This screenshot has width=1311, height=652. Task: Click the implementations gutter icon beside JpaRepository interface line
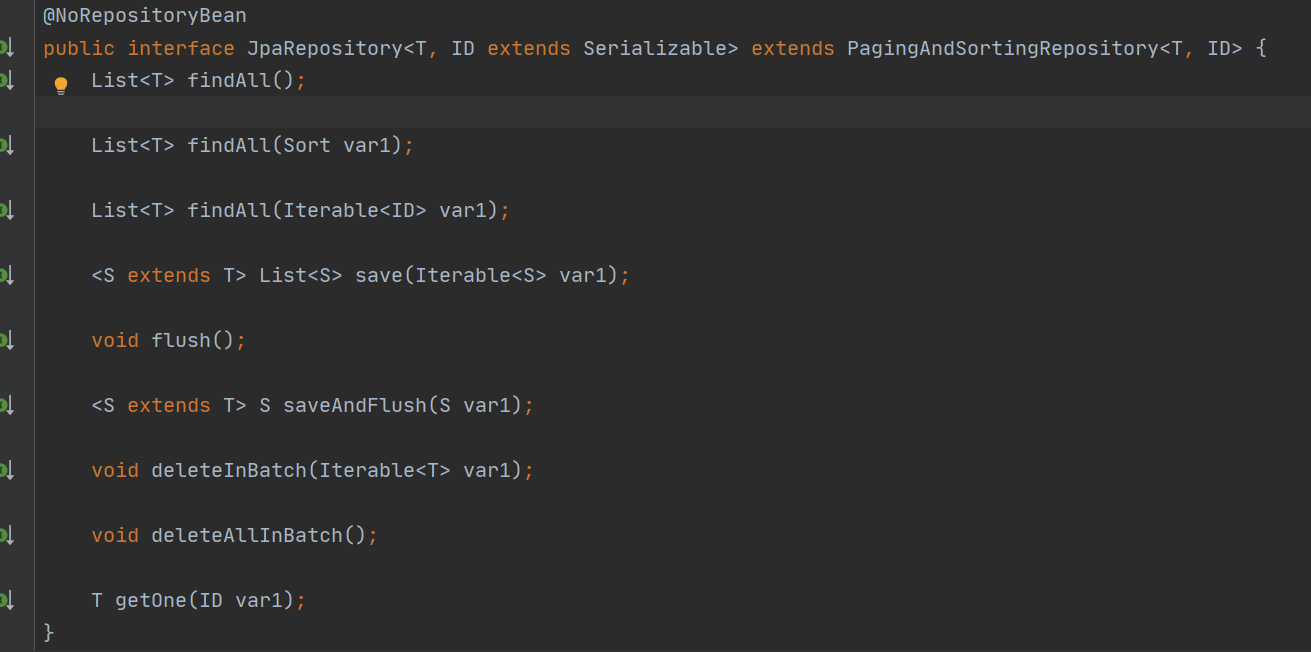pyautogui.click(x=6, y=47)
